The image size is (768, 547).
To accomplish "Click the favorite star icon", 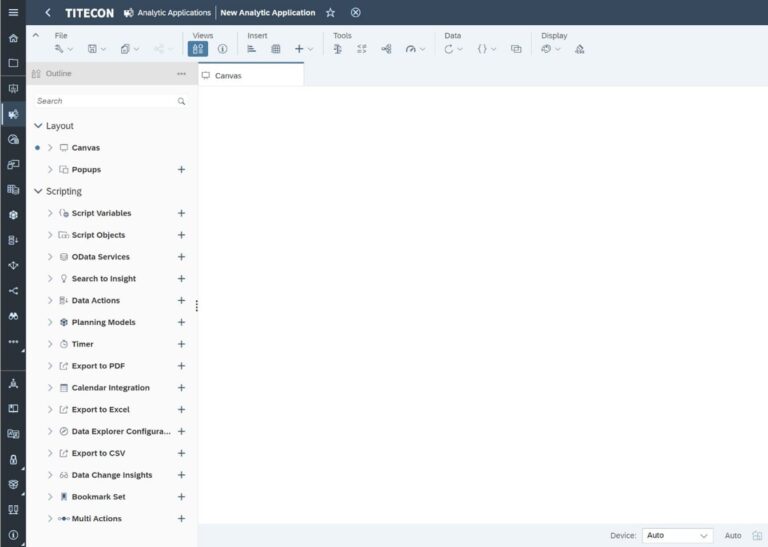I will point(331,13).
